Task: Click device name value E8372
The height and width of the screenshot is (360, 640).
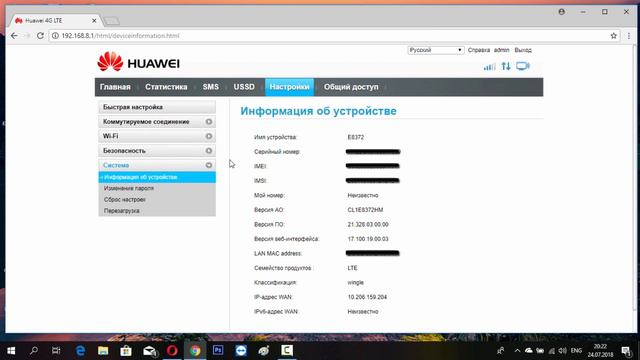Action: tap(356, 137)
